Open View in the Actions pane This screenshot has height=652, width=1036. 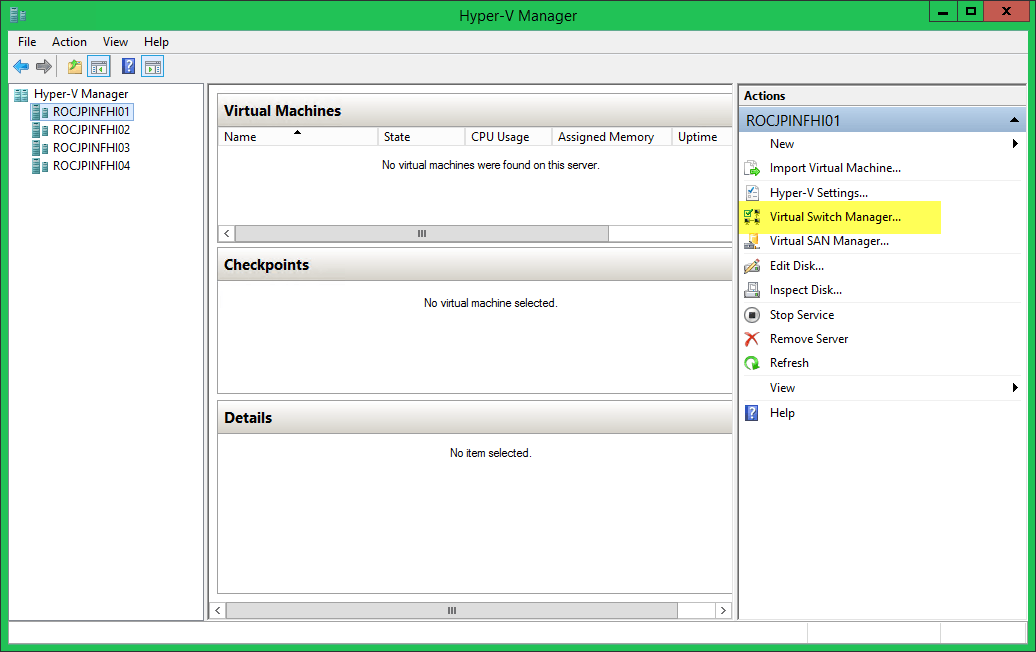[x=782, y=388]
